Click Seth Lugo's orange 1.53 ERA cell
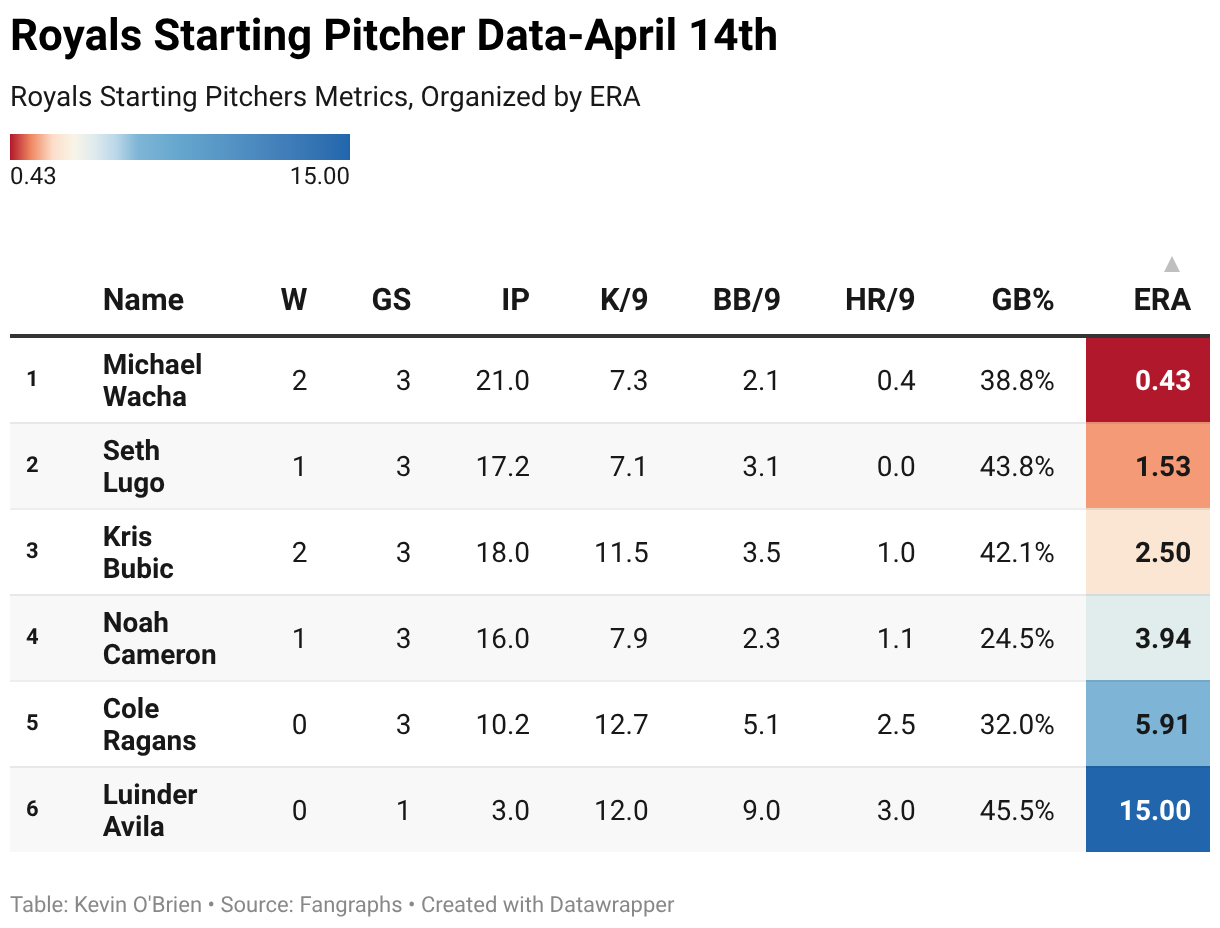Image resolution: width=1220 pixels, height=928 pixels. (1148, 466)
